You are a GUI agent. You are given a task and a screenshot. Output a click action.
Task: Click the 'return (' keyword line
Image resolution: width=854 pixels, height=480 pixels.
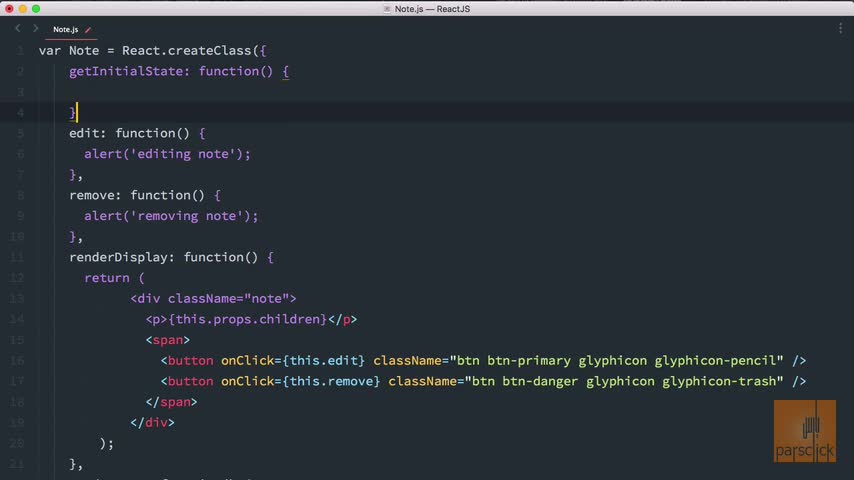coord(114,278)
